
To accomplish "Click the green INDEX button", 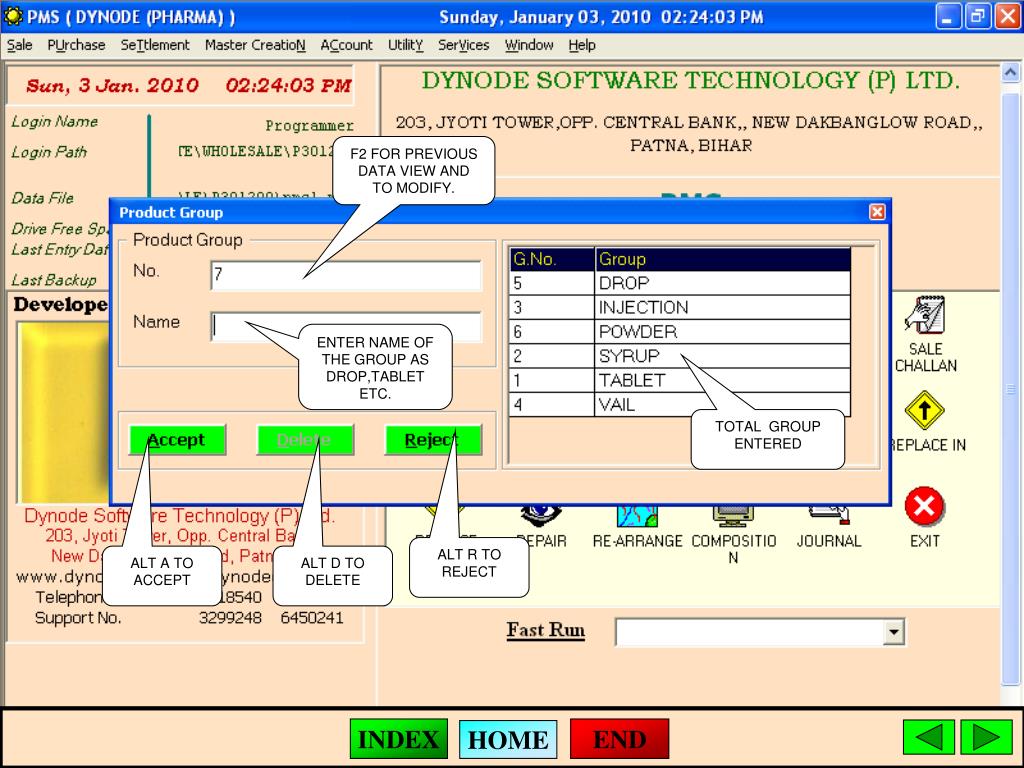I will 398,739.
